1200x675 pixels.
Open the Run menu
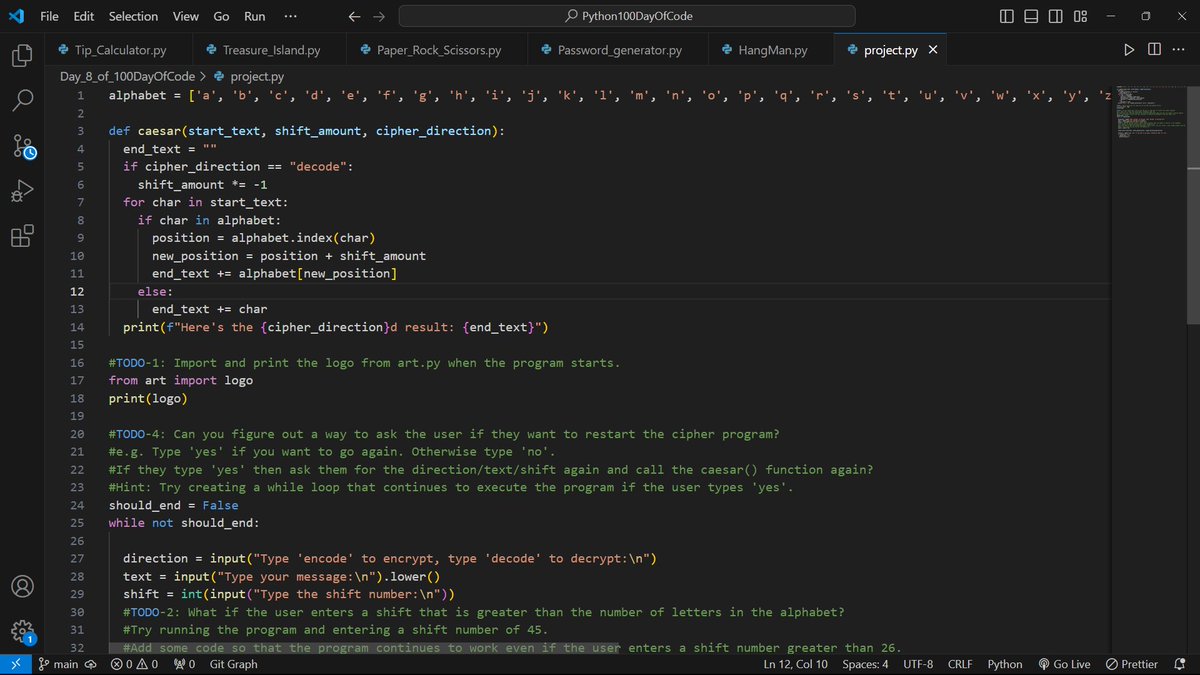click(x=255, y=16)
